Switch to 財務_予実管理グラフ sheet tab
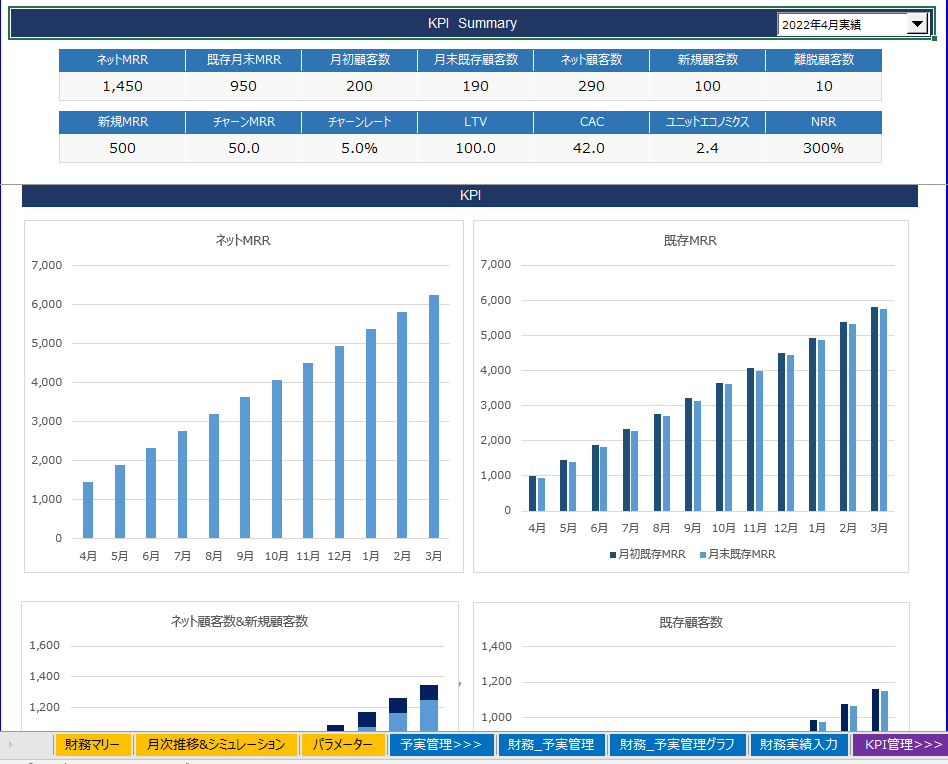The width and height of the screenshot is (948, 764). click(x=677, y=745)
